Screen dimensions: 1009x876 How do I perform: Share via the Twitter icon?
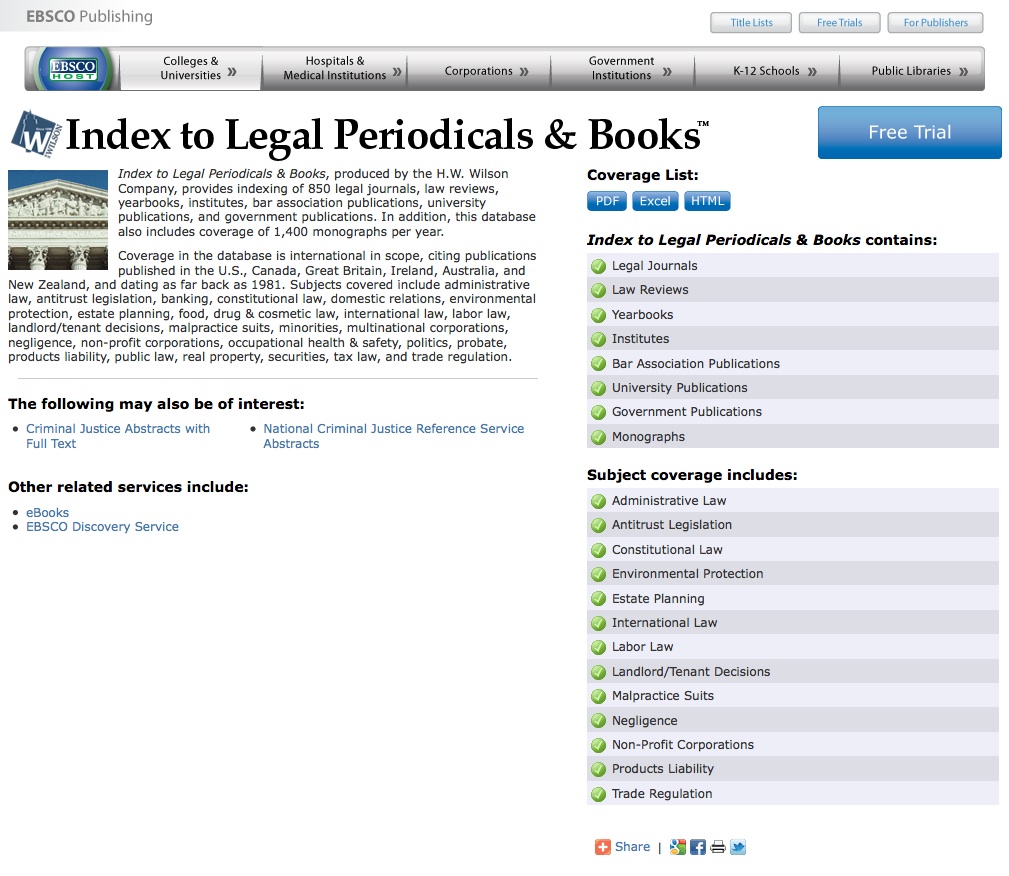(738, 846)
